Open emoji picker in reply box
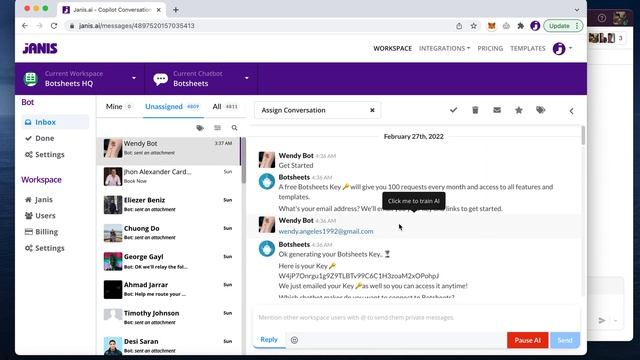The width and height of the screenshot is (640, 360). 294,340
